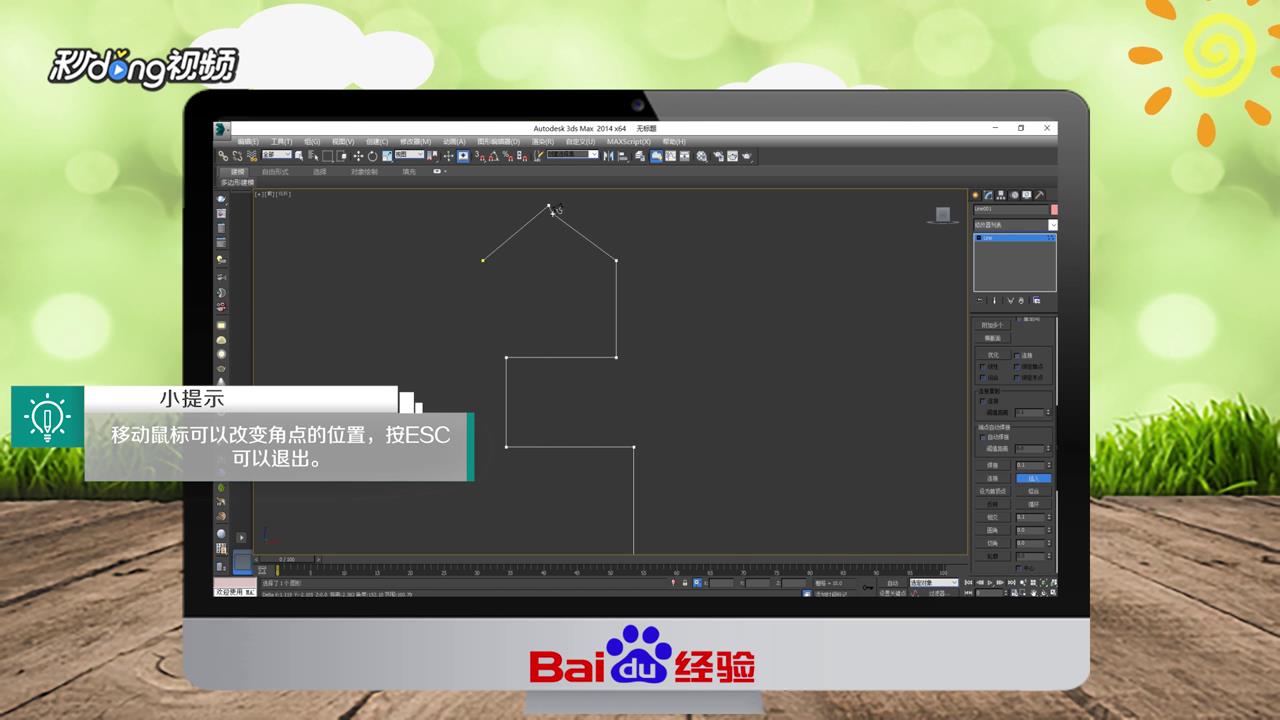Open the 选定对象 key filter dropdown

coord(934,583)
